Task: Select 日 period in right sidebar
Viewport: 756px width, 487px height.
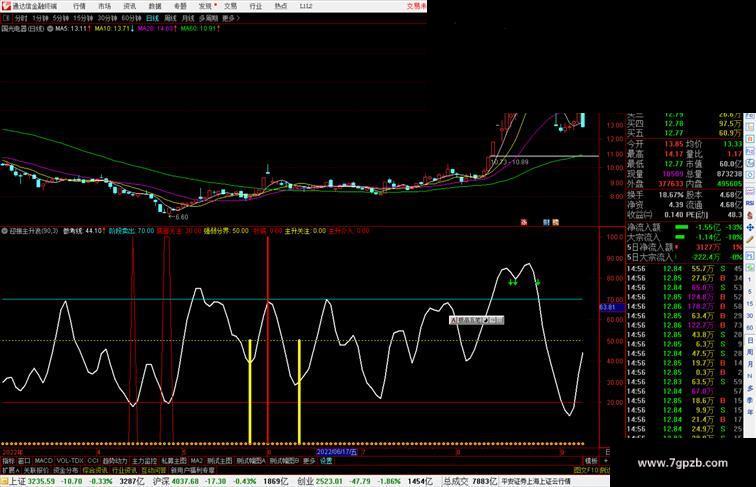Action: pyautogui.click(x=750, y=340)
